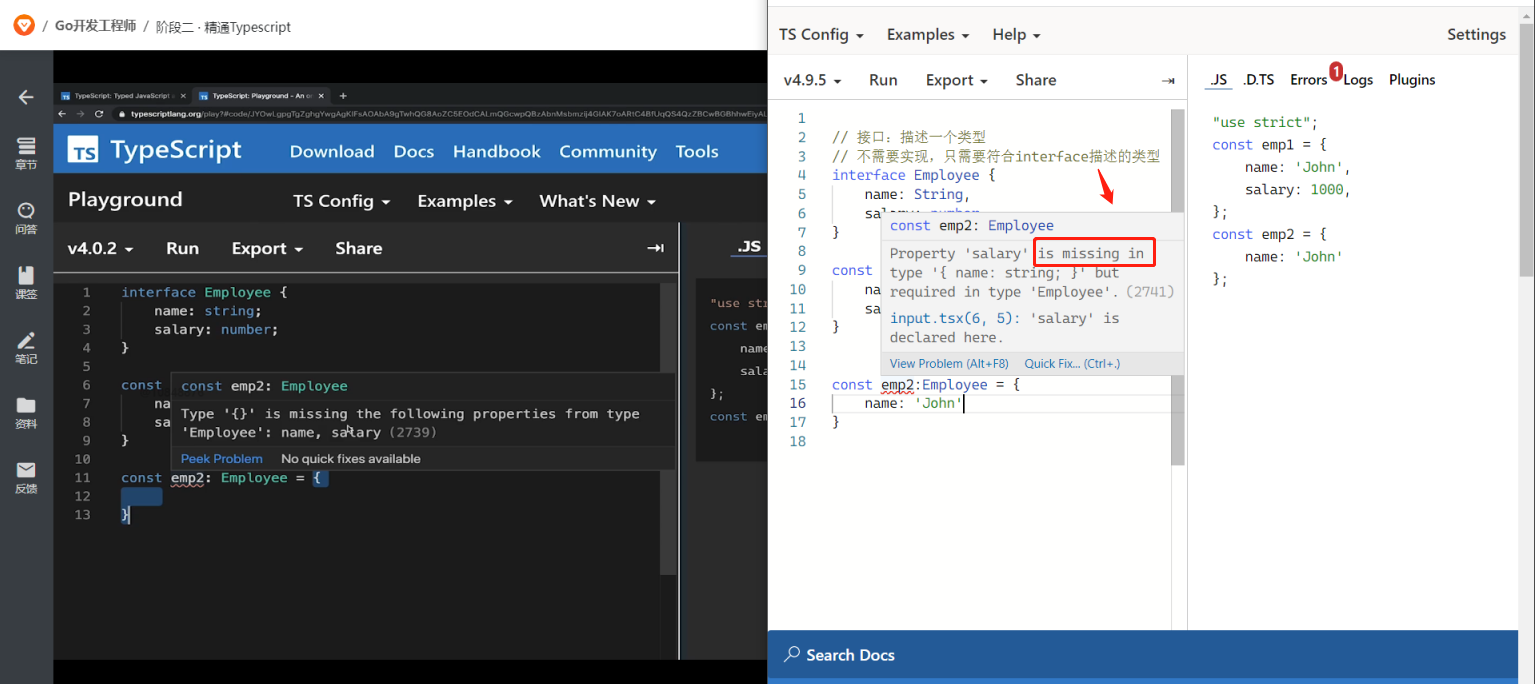Open the 笔记 notes sidebar icon
The width and height of the screenshot is (1535, 684).
point(26,348)
